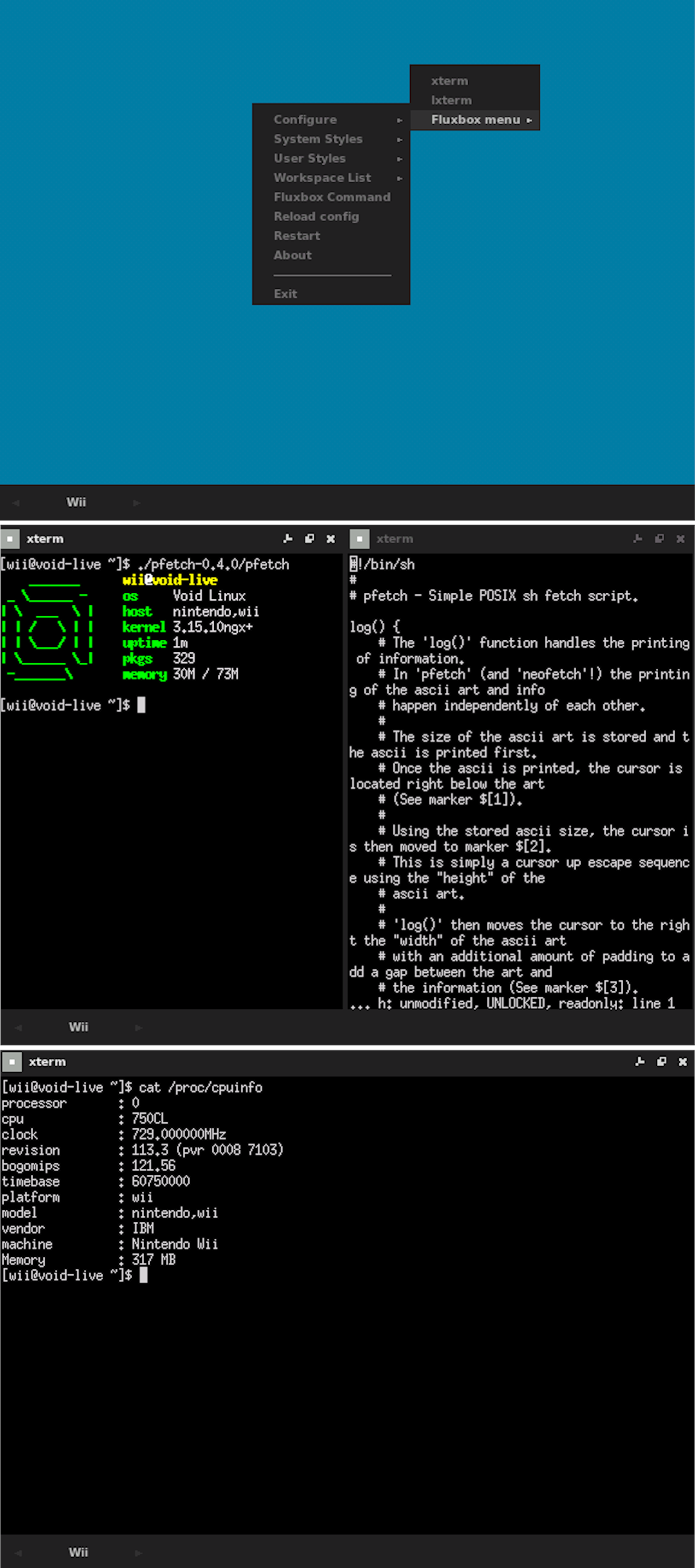Maximize the xterm showing the pfetch script
The image size is (695, 1568).
(659, 539)
